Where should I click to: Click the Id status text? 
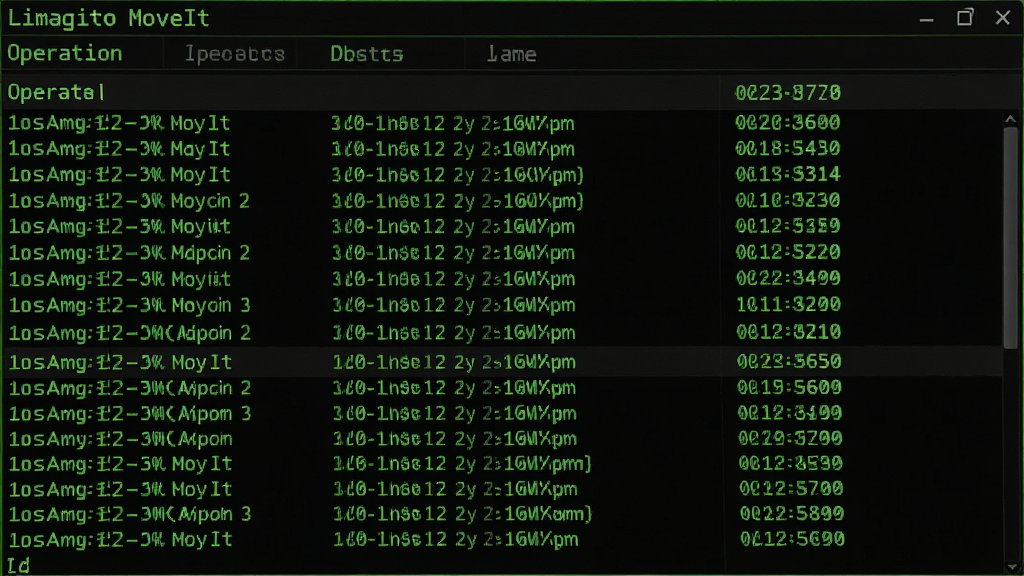(x=18, y=566)
